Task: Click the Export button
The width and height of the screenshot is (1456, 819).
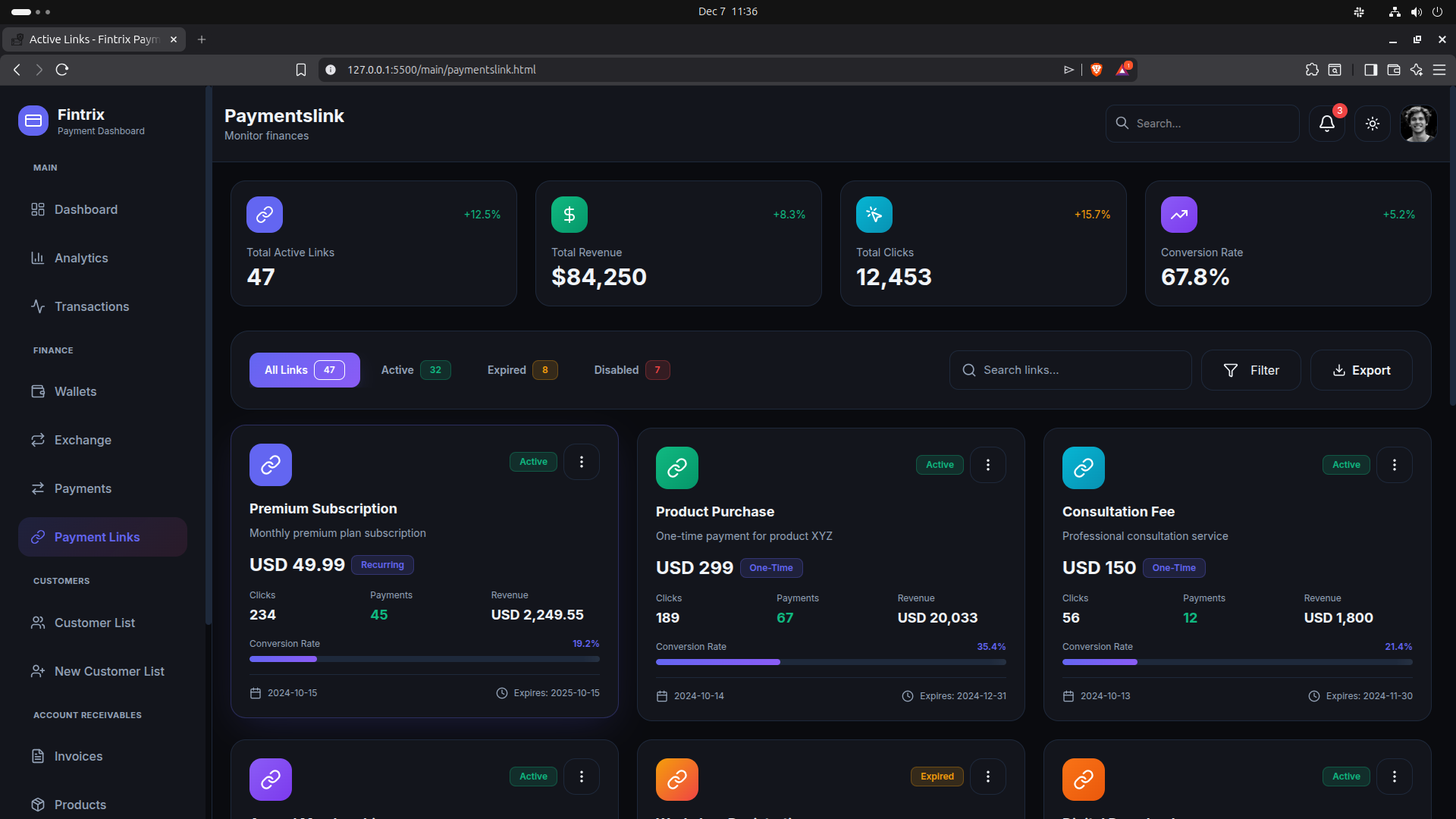Action: pyautogui.click(x=1361, y=370)
